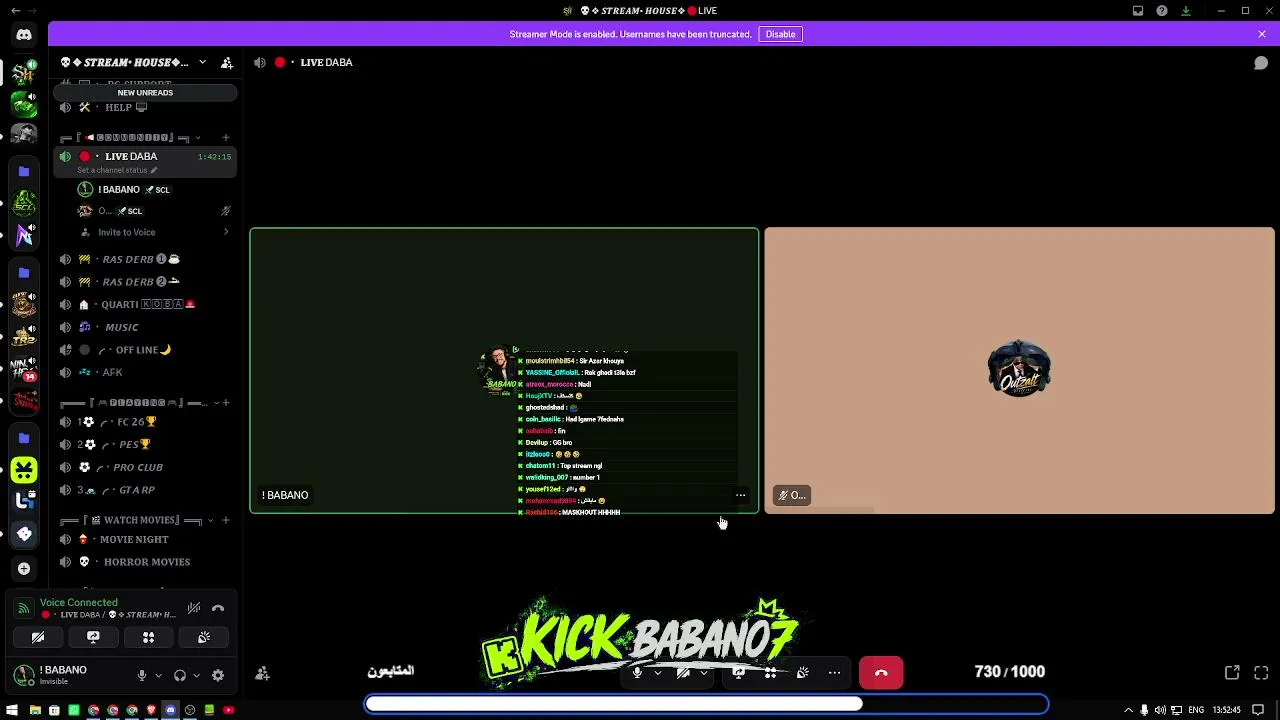Mute microphone in bottom call controls
Screen dimensions: 1280x720
click(x=637, y=673)
